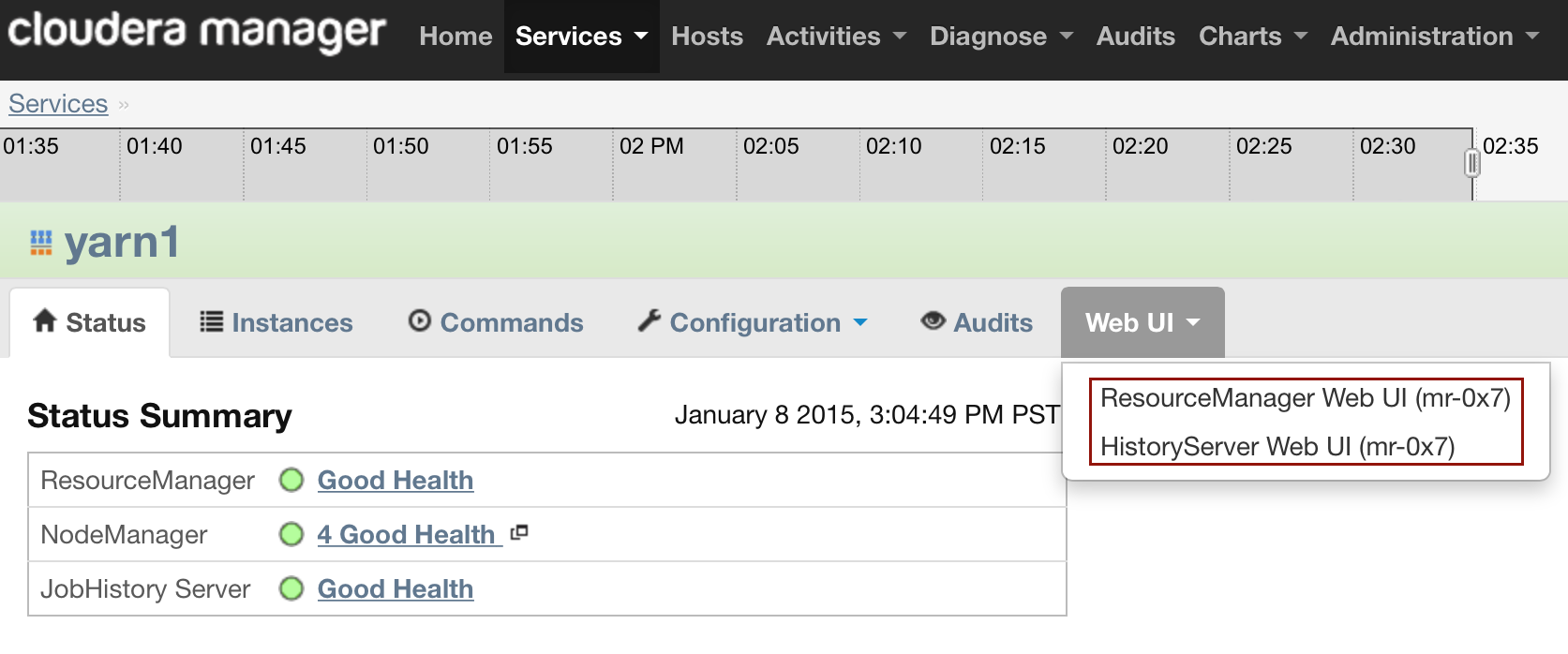The image size is (1568, 654).
Task: Go to Hosts in top navigation
Action: coord(707,37)
